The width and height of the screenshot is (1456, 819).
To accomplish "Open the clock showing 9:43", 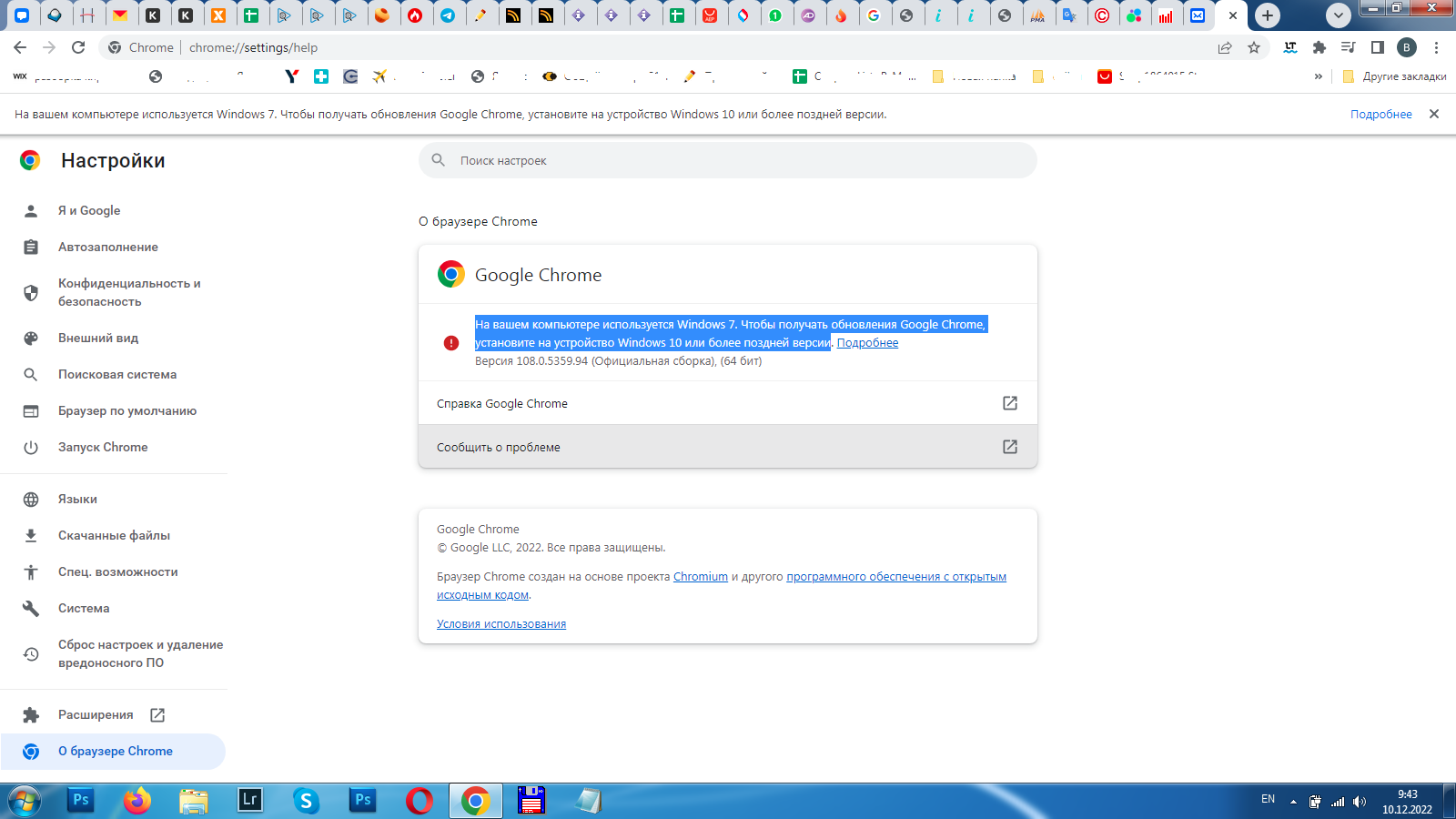I will coord(1407,802).
